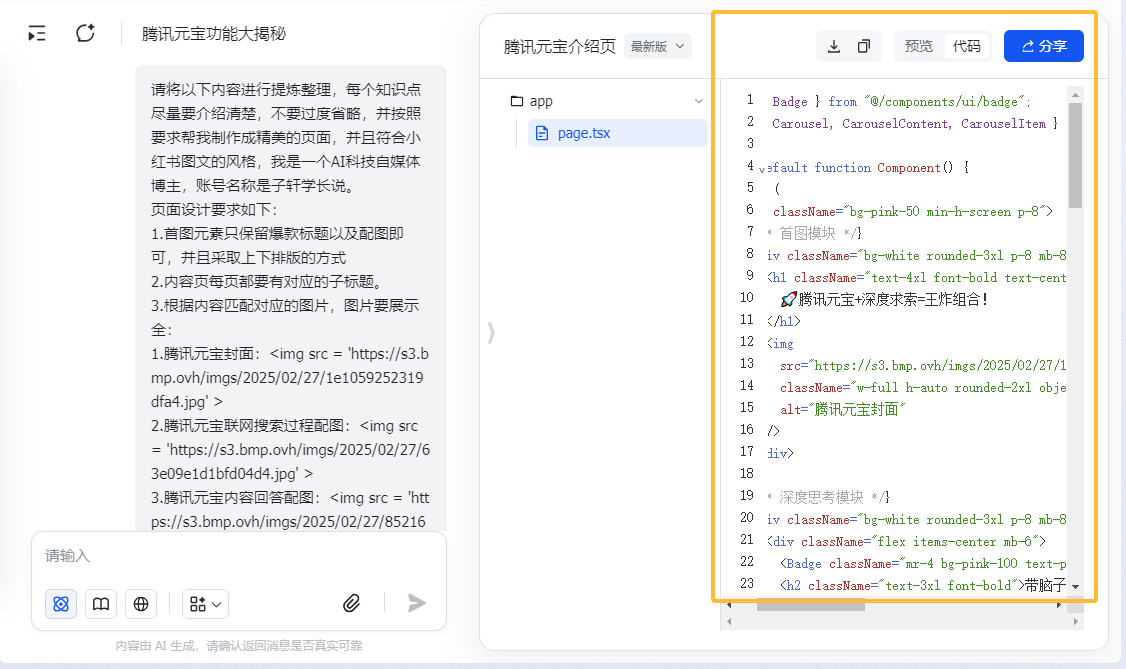Image resolution: width=1126 pixels, height=669 pixels.
Task: Click the Carousel import code line
Action: [x=914, y=123]
